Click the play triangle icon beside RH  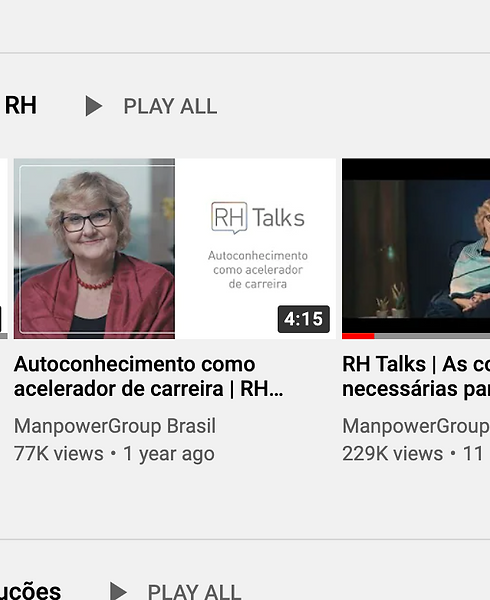click(94, 106)
